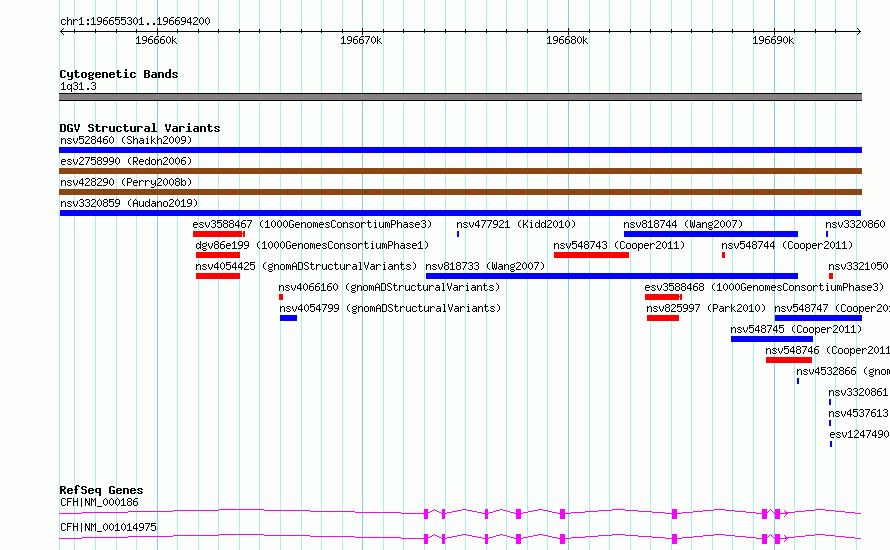Image resolution: width=890 pixels, height=550 pixels.
Task: Select the nsv548745 (Cooper2011) blue bar
Action: pos(772,339)
